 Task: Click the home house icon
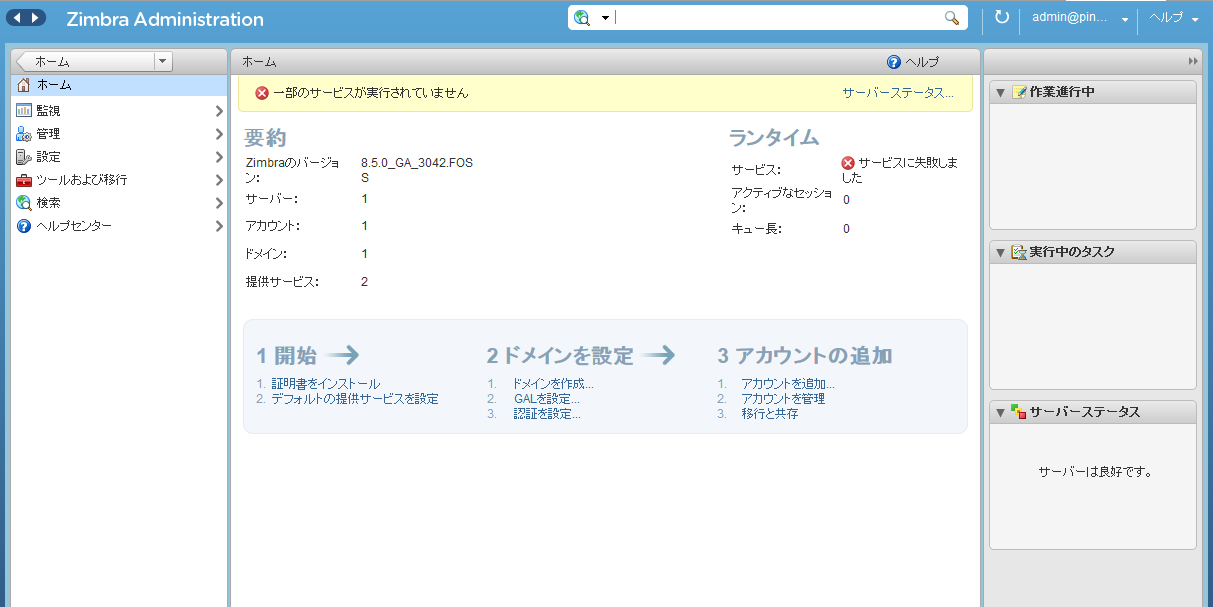24,85
